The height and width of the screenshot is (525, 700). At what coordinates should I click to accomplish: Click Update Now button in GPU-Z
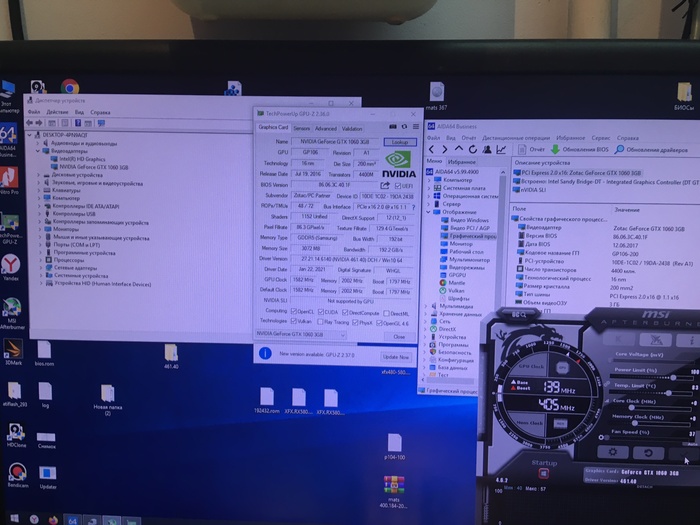pyautogui.click(x=396, y=357)
